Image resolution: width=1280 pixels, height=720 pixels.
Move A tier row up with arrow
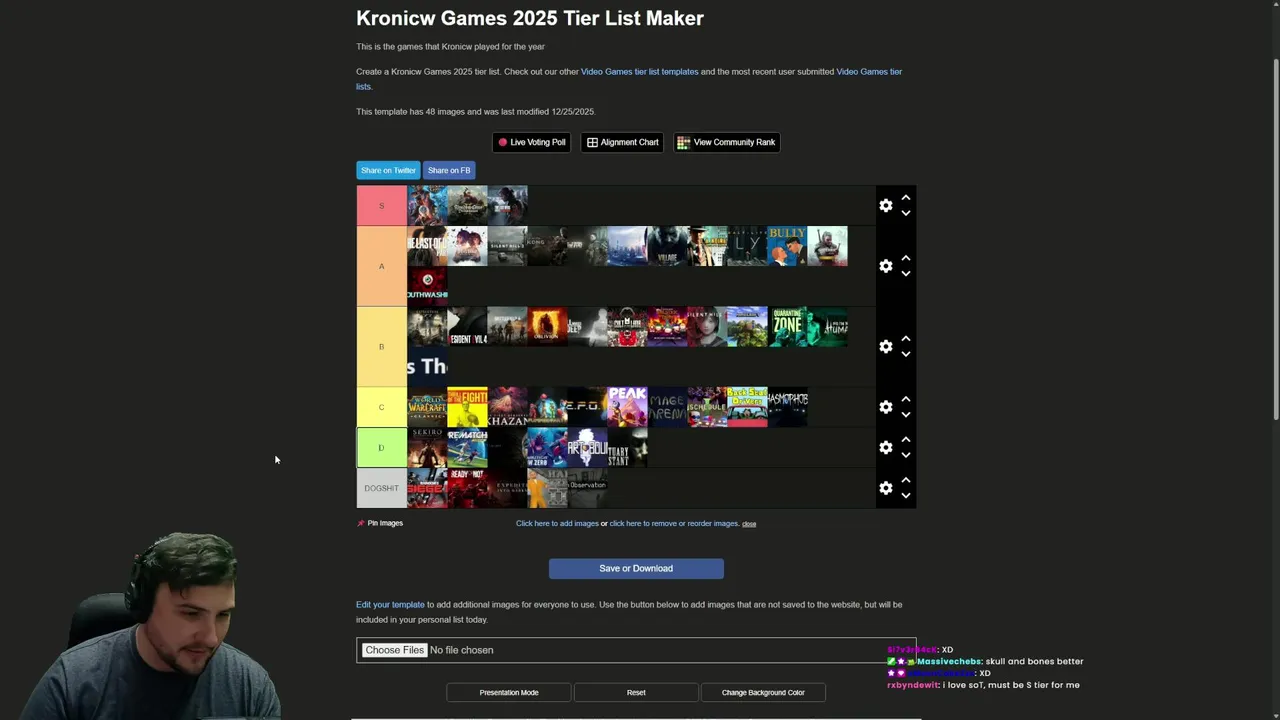coord(905,259)
